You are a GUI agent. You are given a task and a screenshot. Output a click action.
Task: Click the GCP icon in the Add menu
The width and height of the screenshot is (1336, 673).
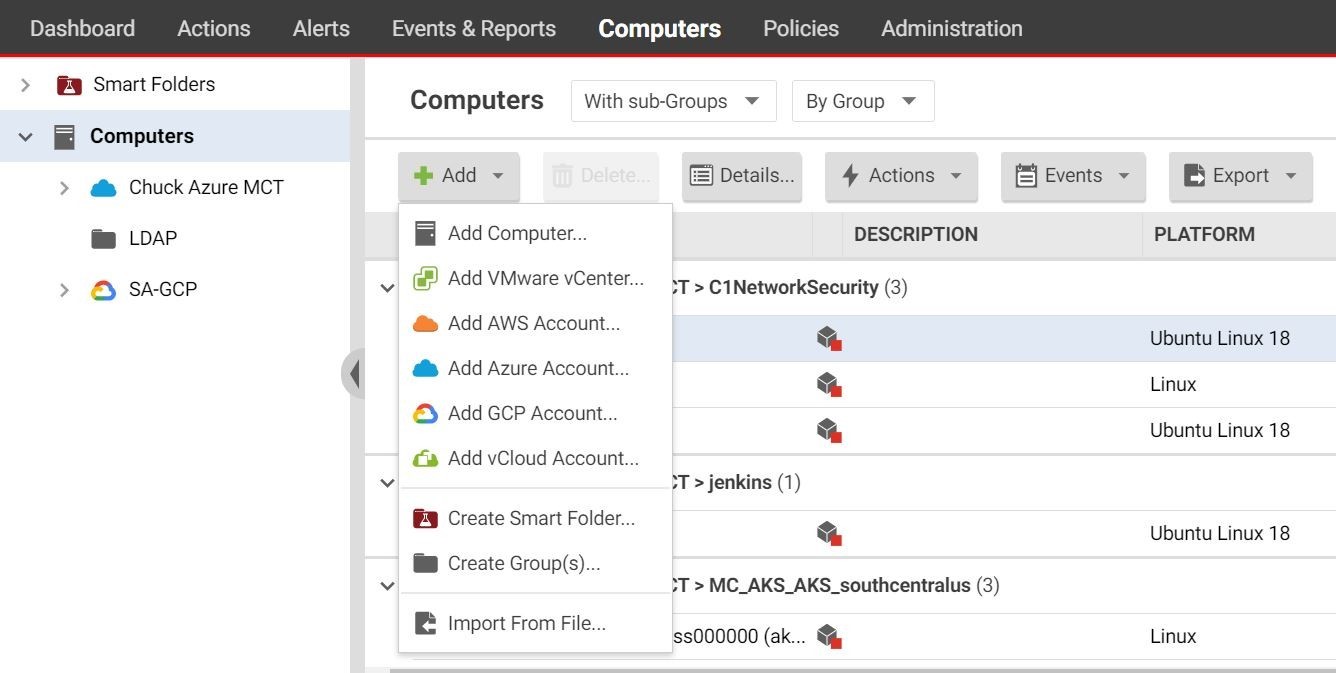click(x=425, y=414)
